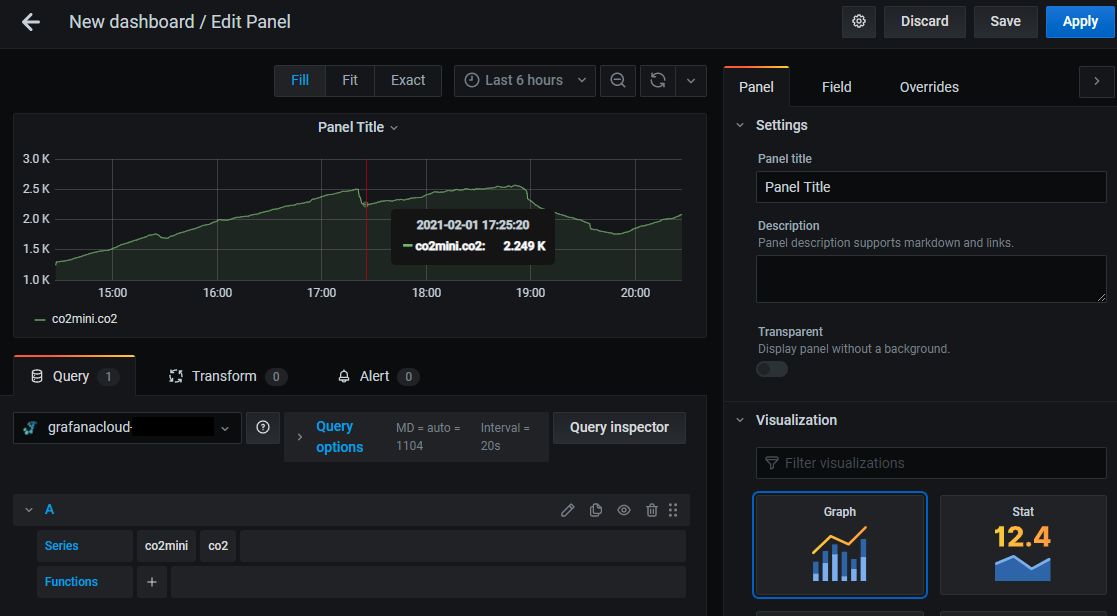Toggle Transparent panel background switch
The image size is (1117, 616).
point(772,369)
